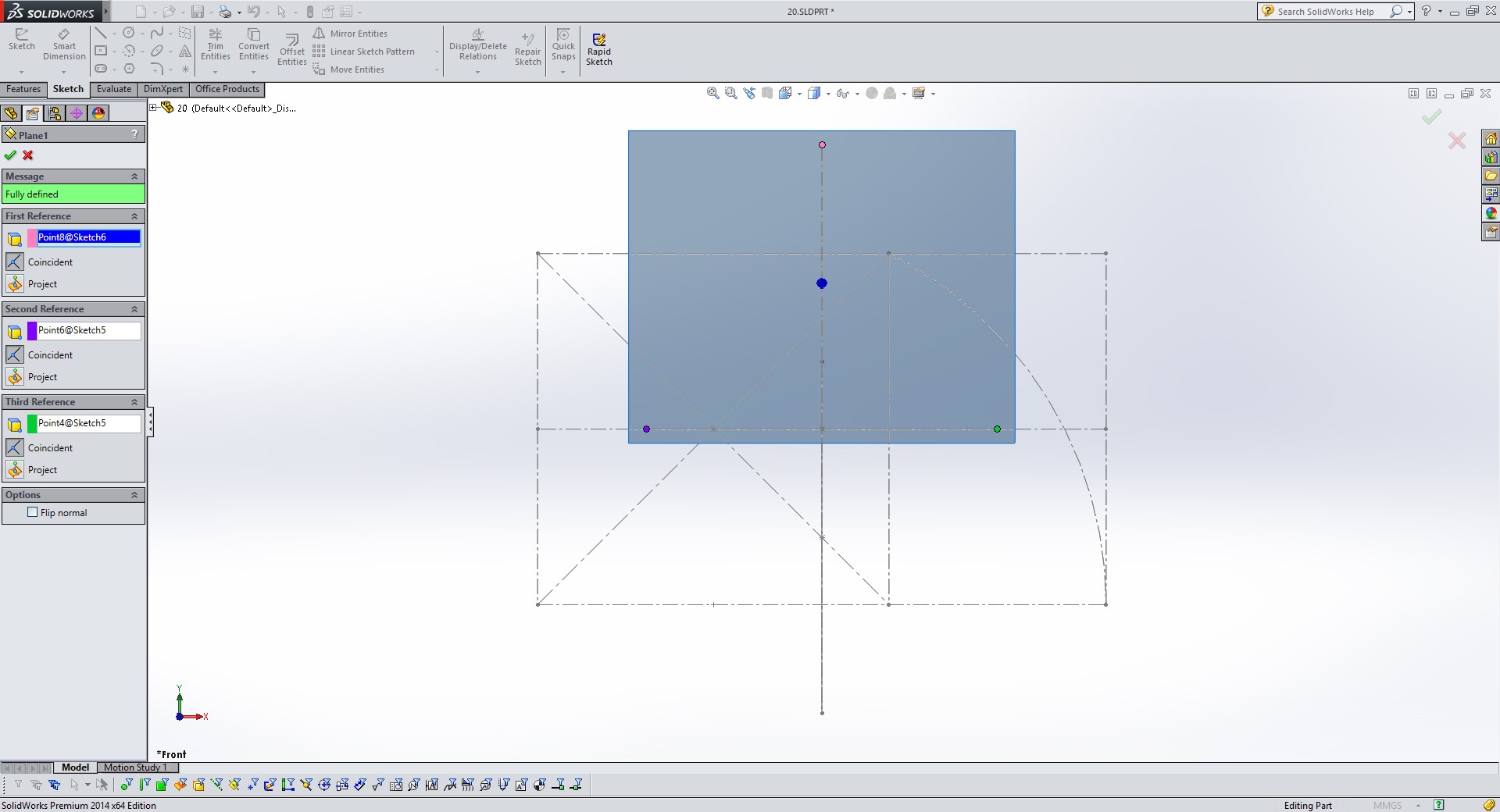
Task: Open Quick Snaps dropdown arrow
Action: [x=563, y=72]
